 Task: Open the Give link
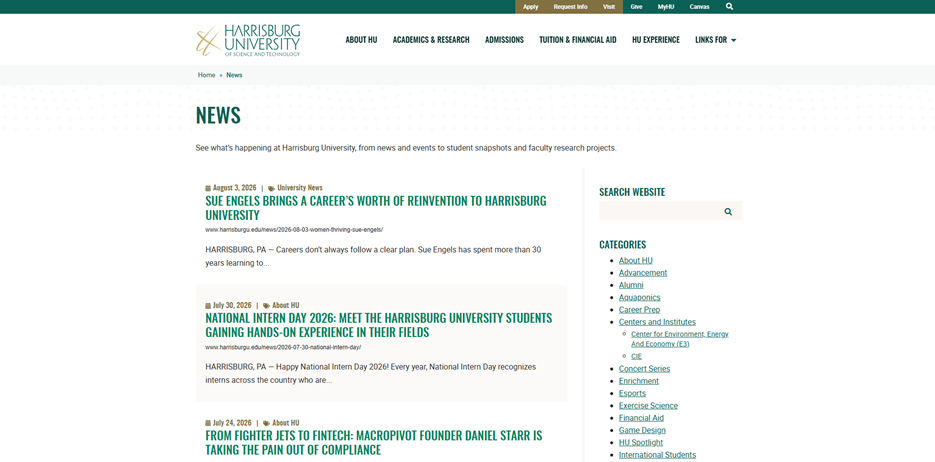click(636, 7)
